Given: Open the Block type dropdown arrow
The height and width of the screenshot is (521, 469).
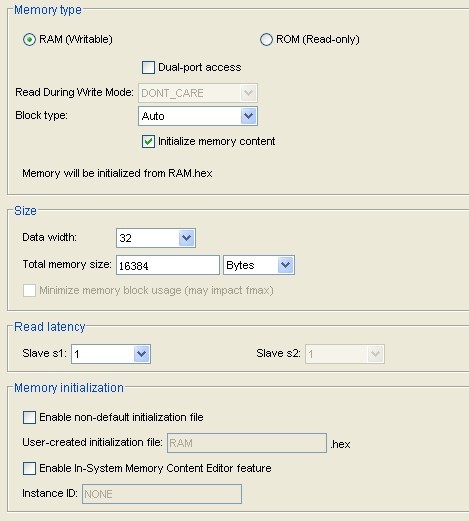Looking at the screenshot, I should (248, 116).
